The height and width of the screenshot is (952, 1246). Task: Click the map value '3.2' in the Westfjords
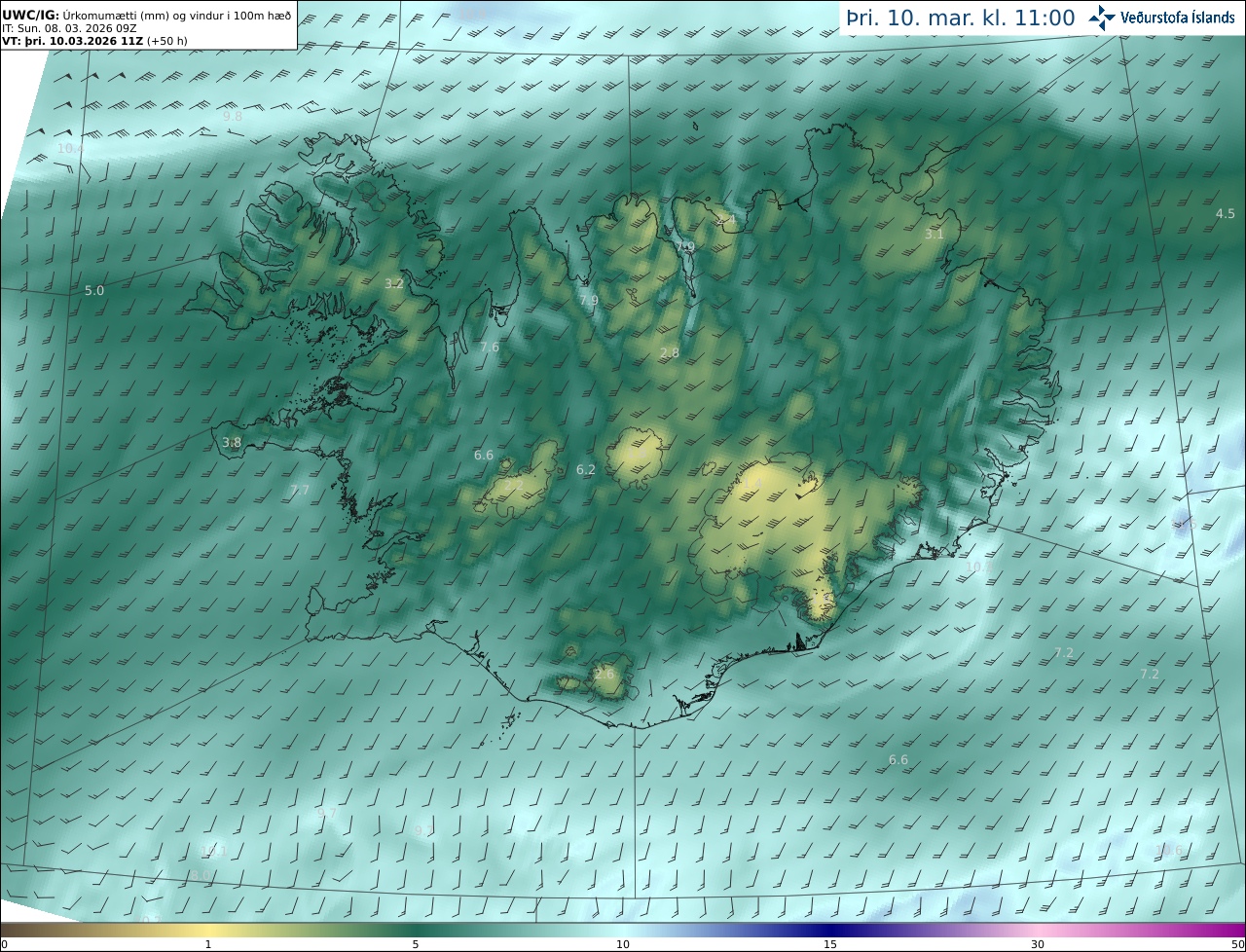click(394, 283)
